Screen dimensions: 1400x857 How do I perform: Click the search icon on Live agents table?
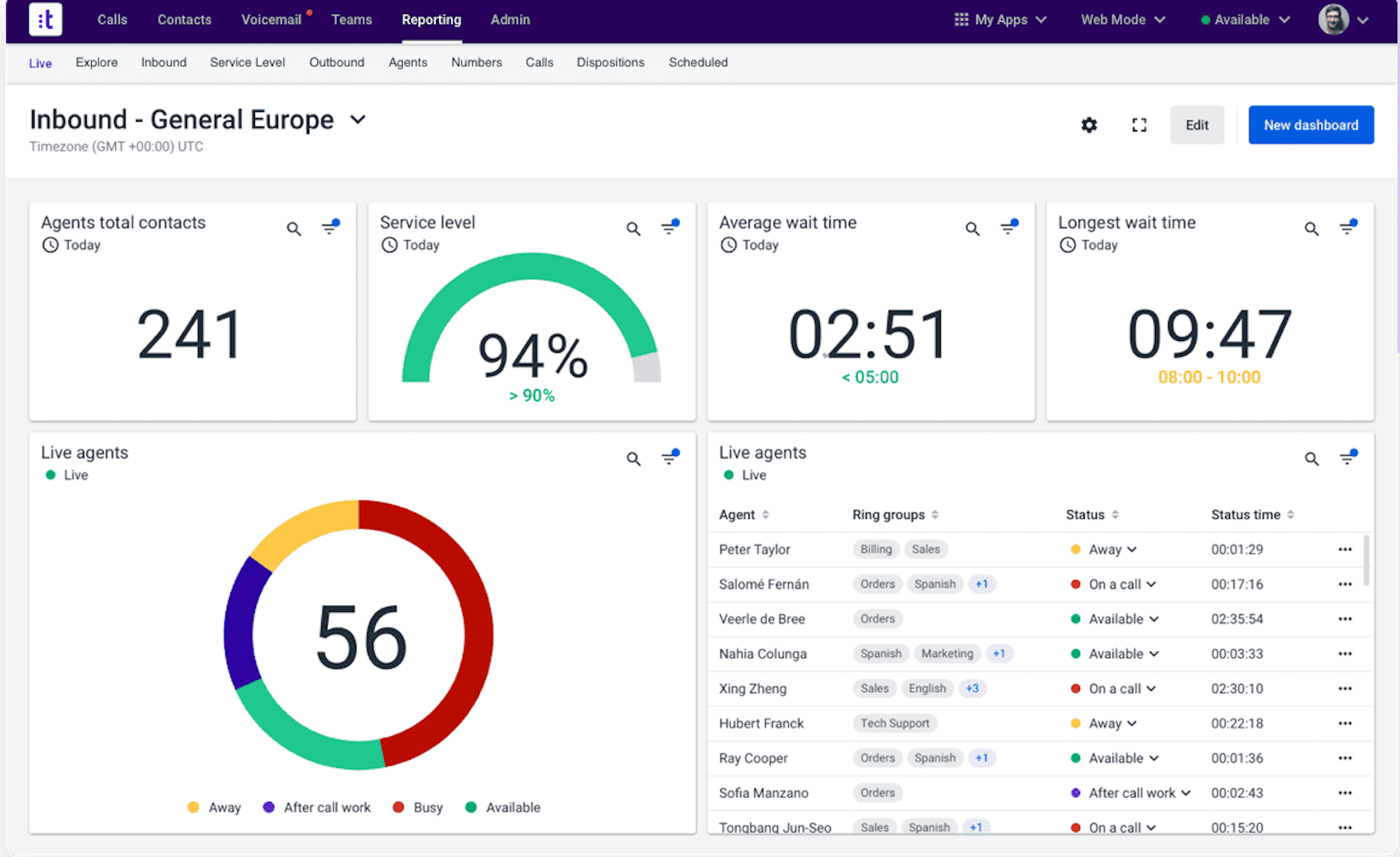tap(1311, 458)
